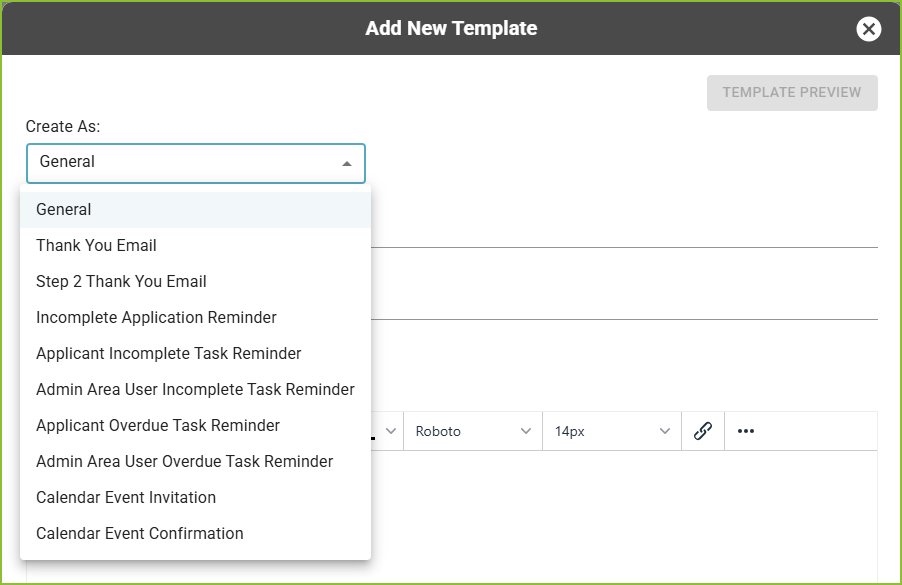Select Applicant Incomplete Task Reminder

168,354
